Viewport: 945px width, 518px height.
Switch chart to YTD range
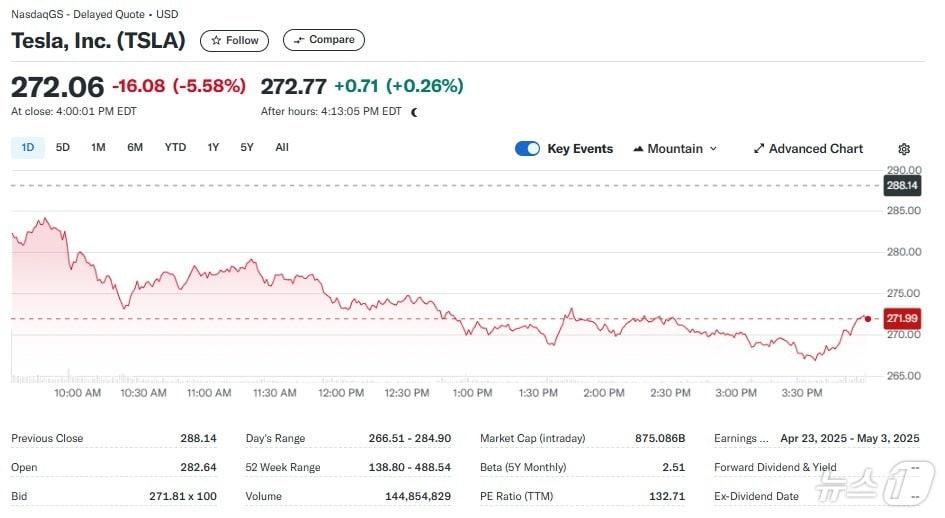point(175,148)
